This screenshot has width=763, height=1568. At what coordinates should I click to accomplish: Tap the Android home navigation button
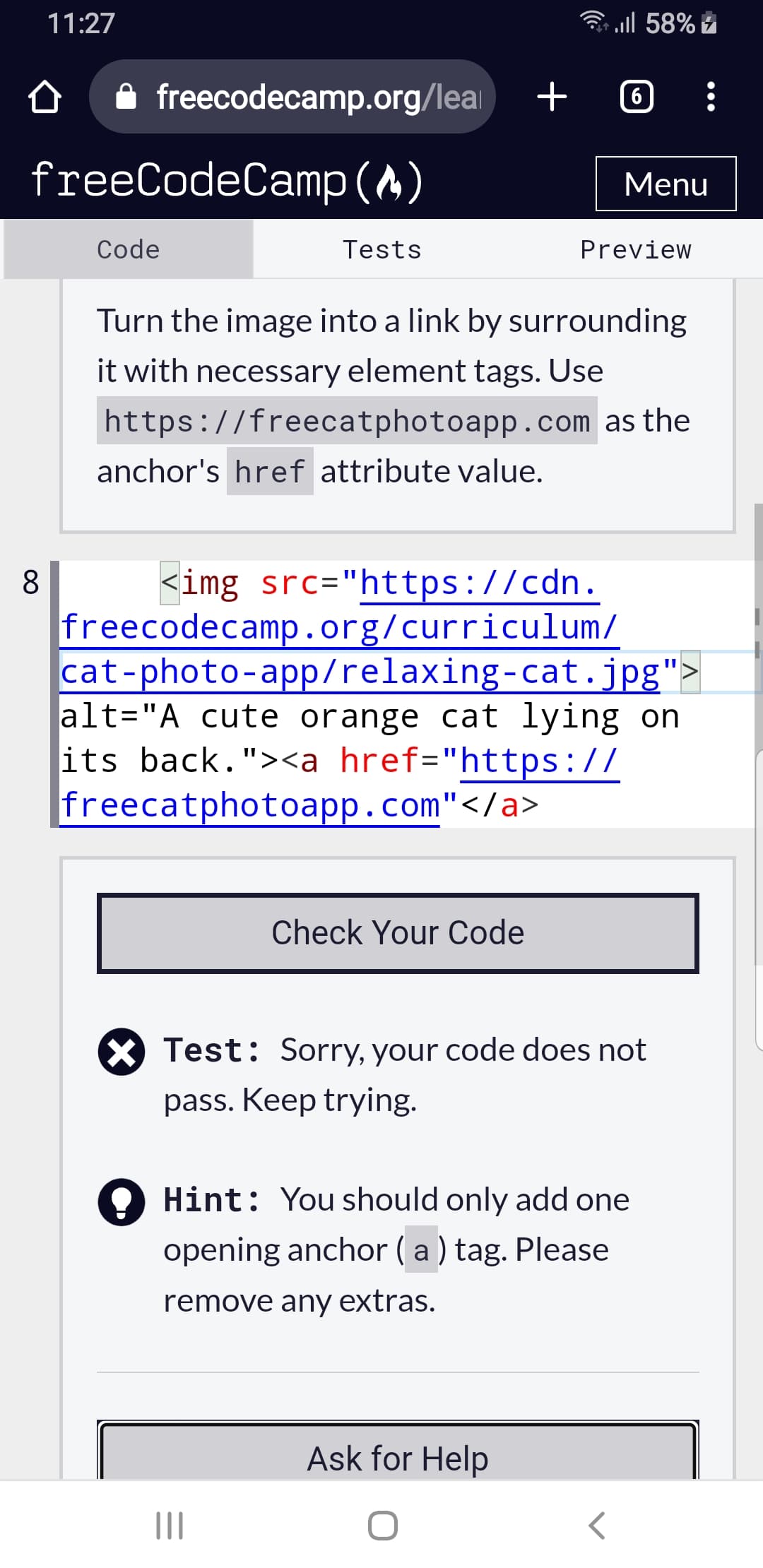click(382, 1525)
